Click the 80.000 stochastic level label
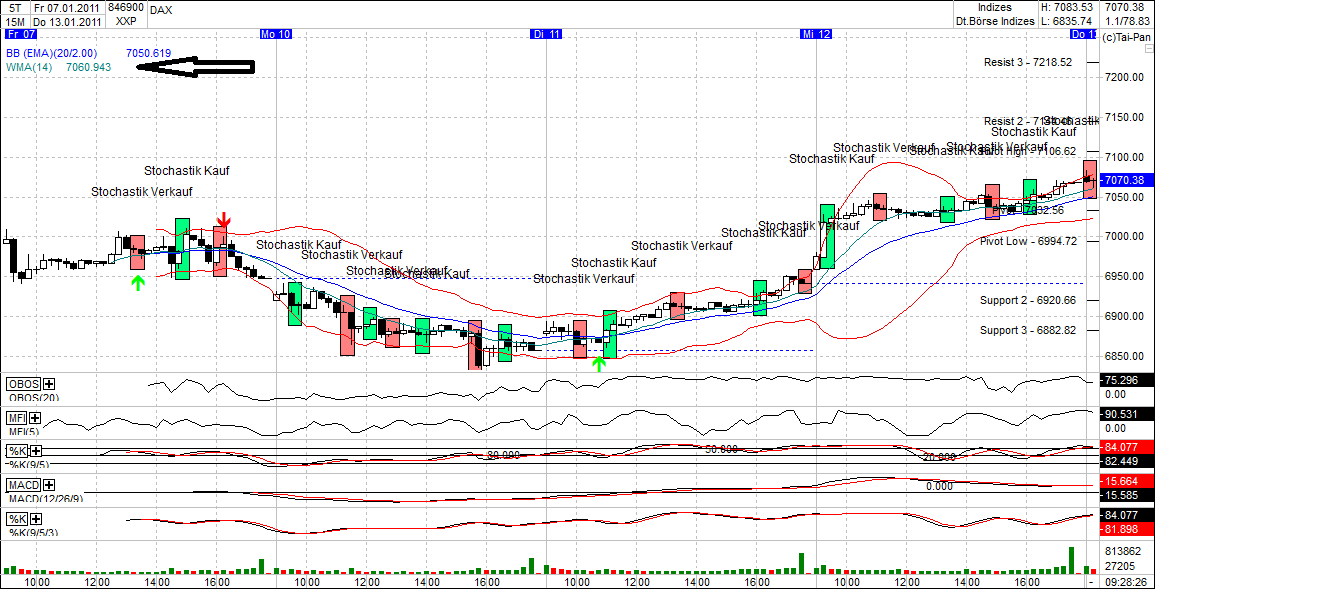This screenshot has width=1323, height=589. click(x=504, y=455)
